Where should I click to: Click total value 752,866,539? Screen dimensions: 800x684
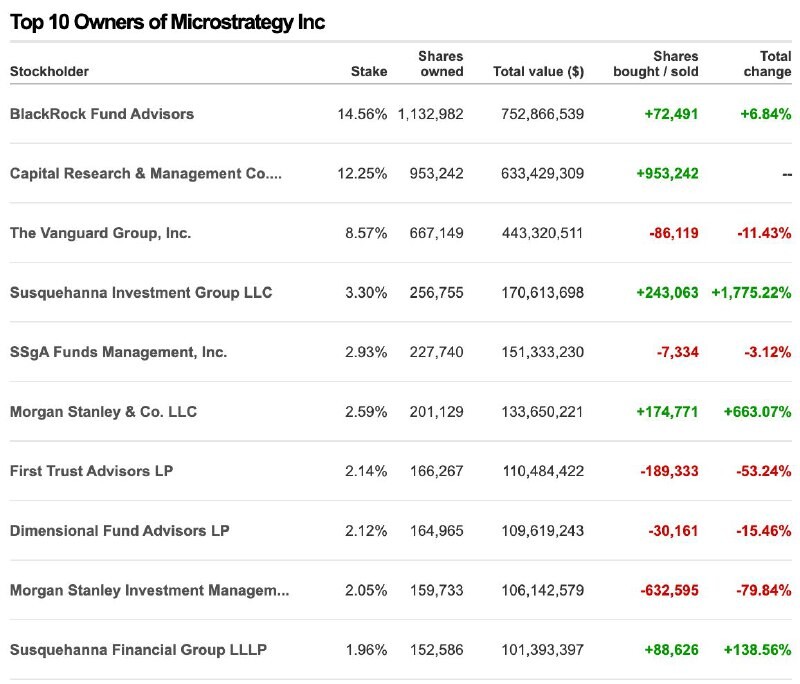[542, 114]
